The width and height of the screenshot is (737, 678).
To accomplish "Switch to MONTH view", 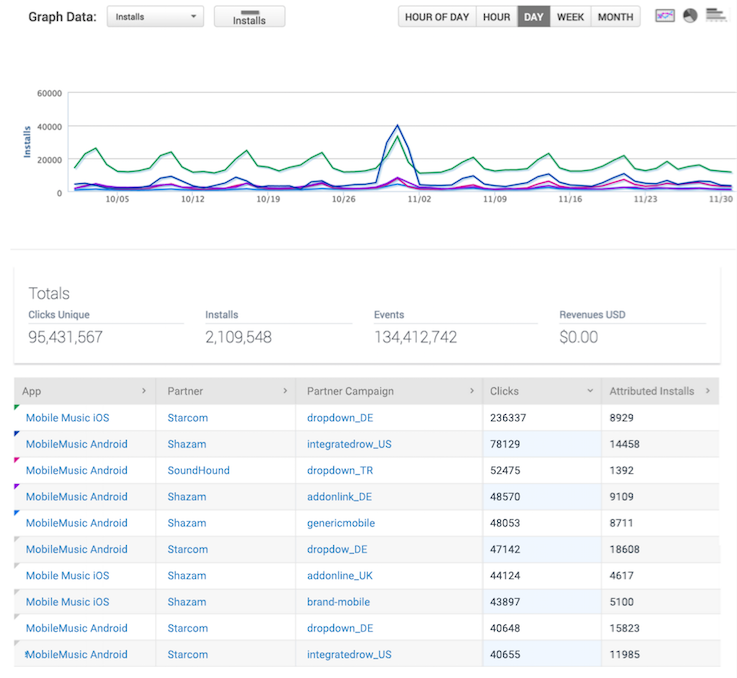I will click(x=615, y=17).
